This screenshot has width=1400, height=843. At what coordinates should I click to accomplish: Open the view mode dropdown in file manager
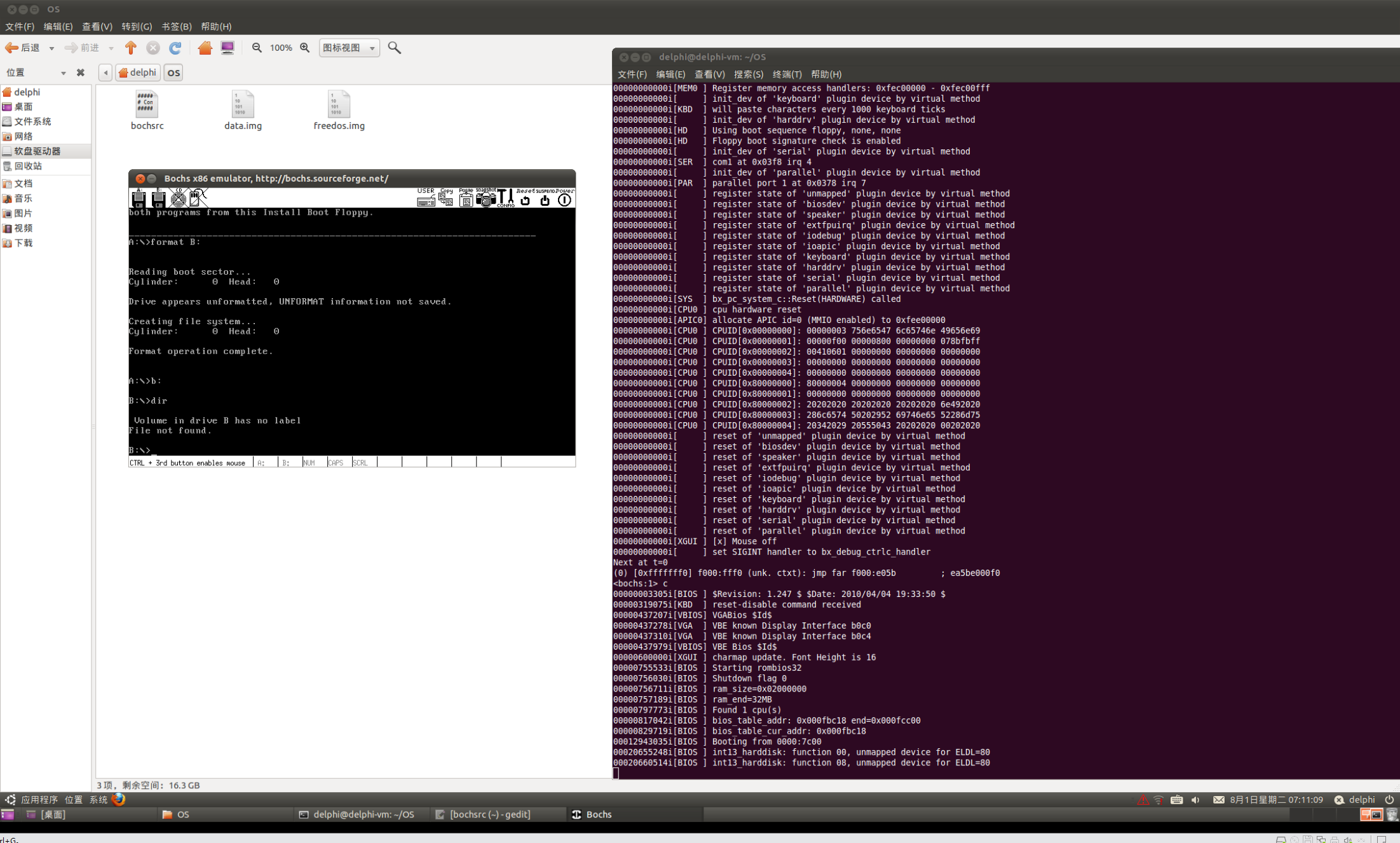tap(349, 48)
